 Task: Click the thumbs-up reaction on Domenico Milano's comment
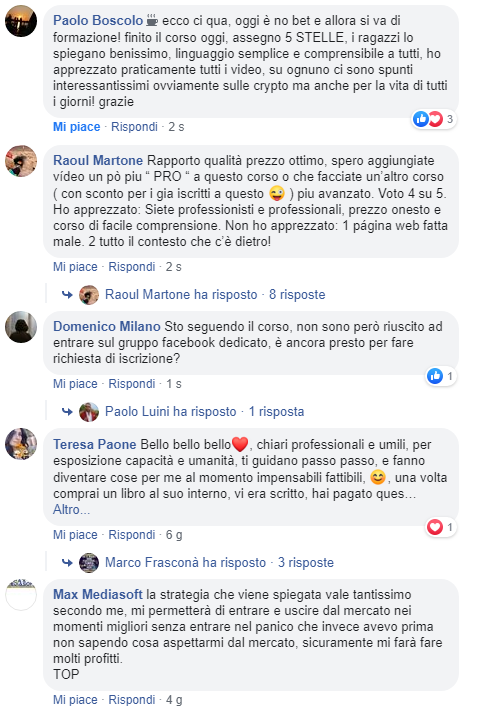(x=435, y=376)
